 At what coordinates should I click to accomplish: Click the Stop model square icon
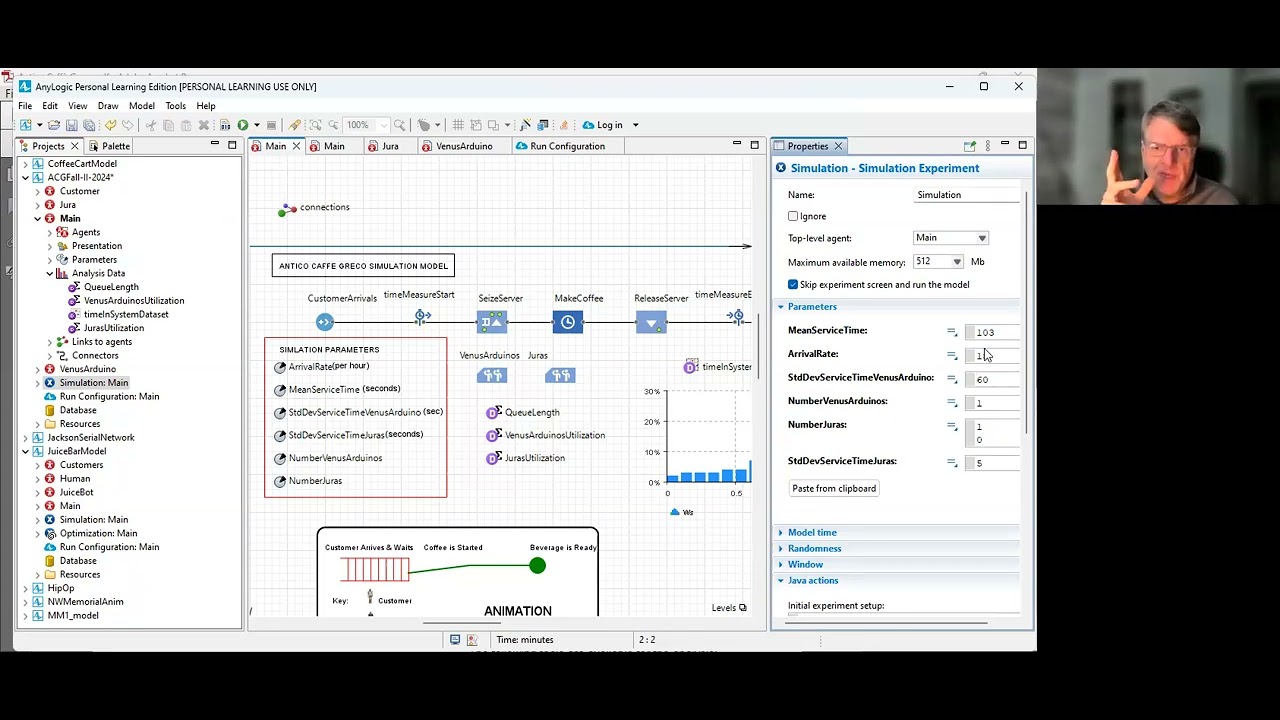click(271, 125)
